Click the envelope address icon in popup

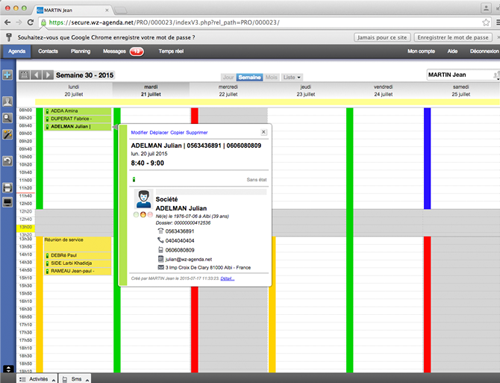coord(161,267)
